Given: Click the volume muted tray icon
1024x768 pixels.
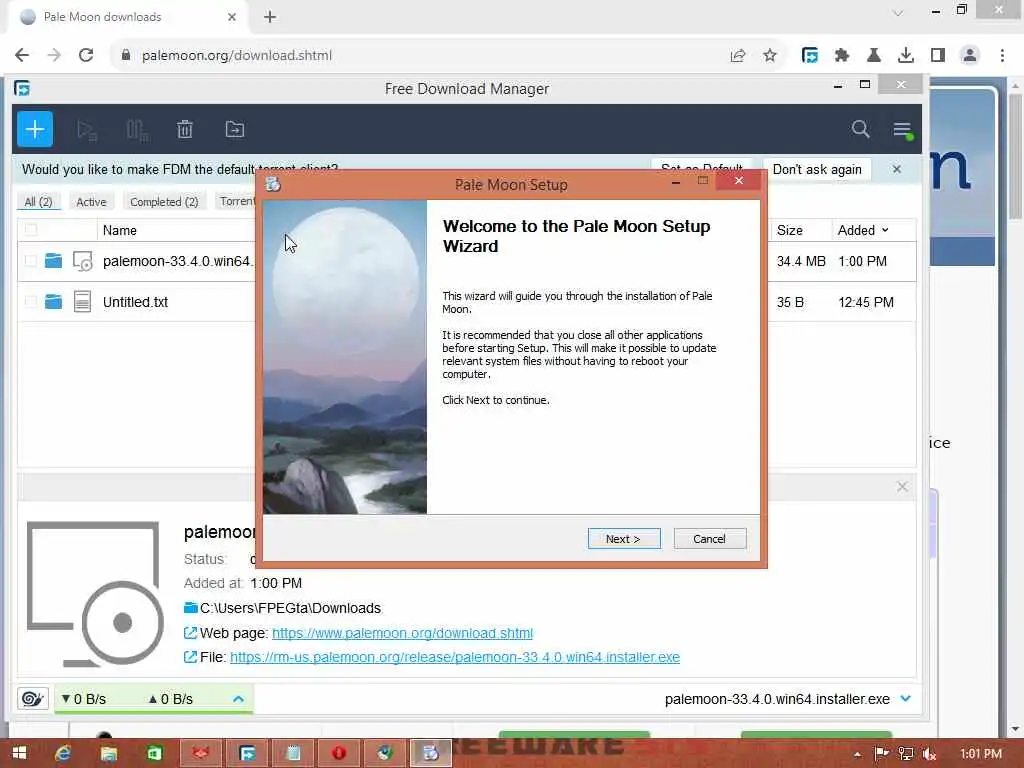Looking at the screenshot, I should tap(929, 754).
